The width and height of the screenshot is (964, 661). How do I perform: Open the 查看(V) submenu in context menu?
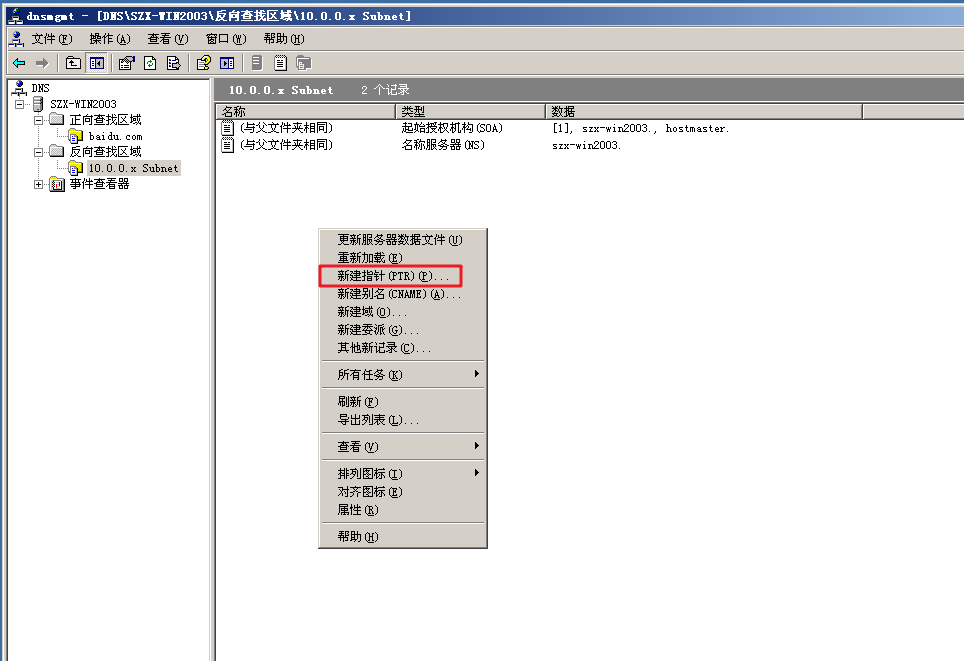(x=403, y=446)
